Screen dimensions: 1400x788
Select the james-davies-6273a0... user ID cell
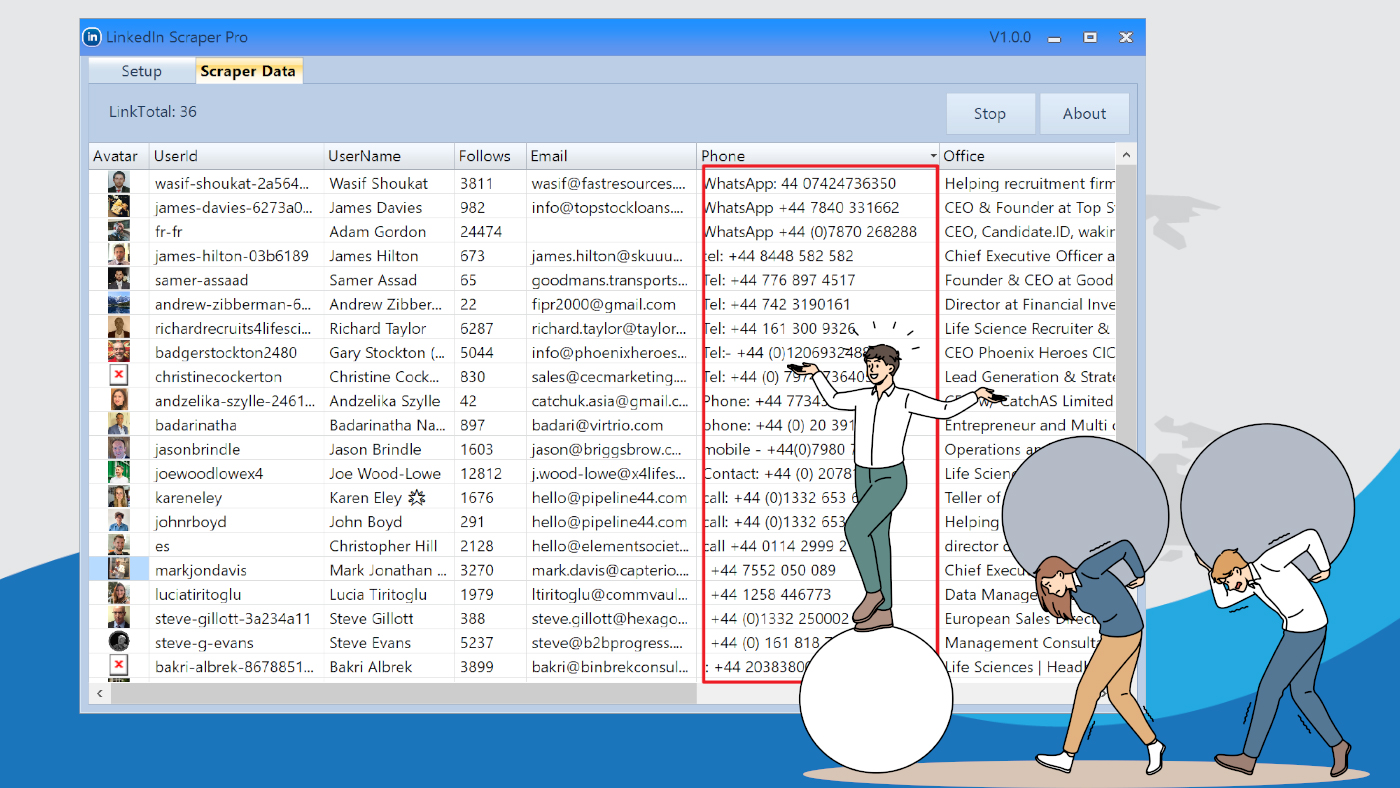(x=236, y=207)
